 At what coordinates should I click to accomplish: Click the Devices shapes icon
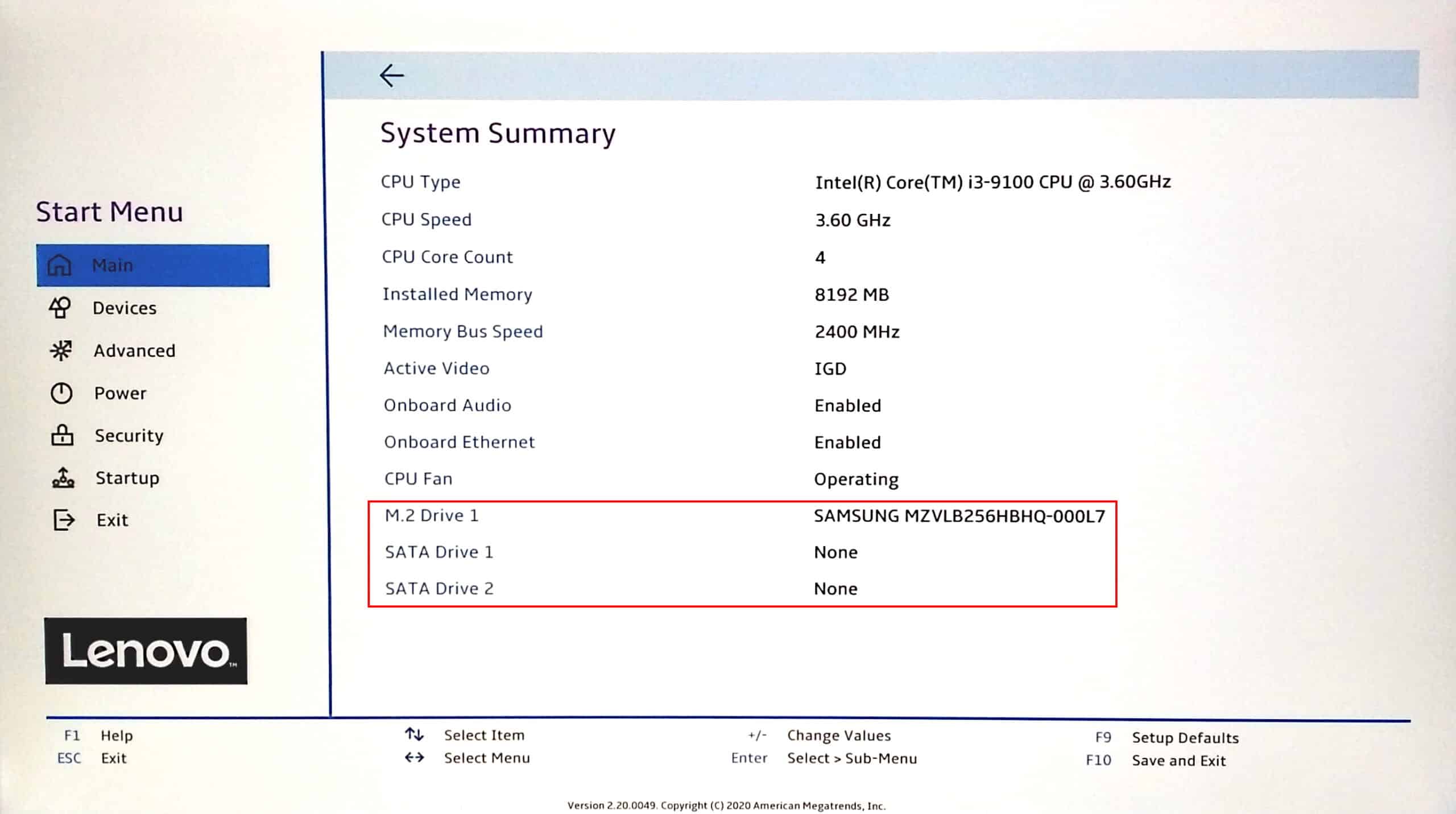[60, 308]
